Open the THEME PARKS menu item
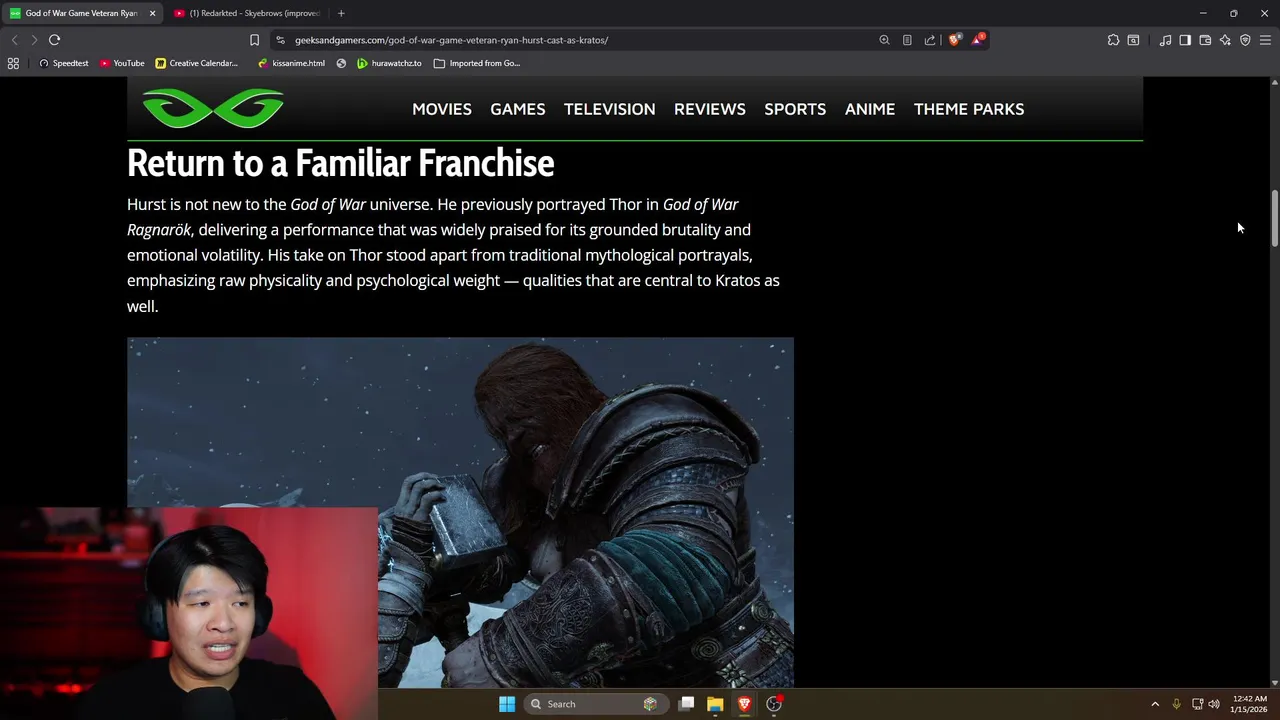 coord(969,109)
